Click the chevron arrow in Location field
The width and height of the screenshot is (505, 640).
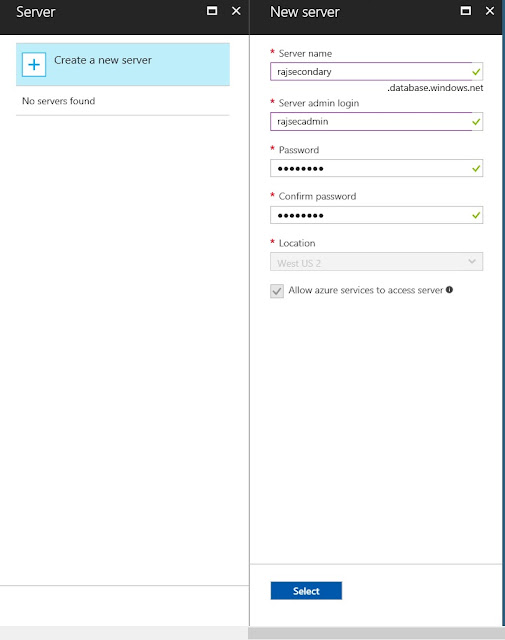(472, 261)
